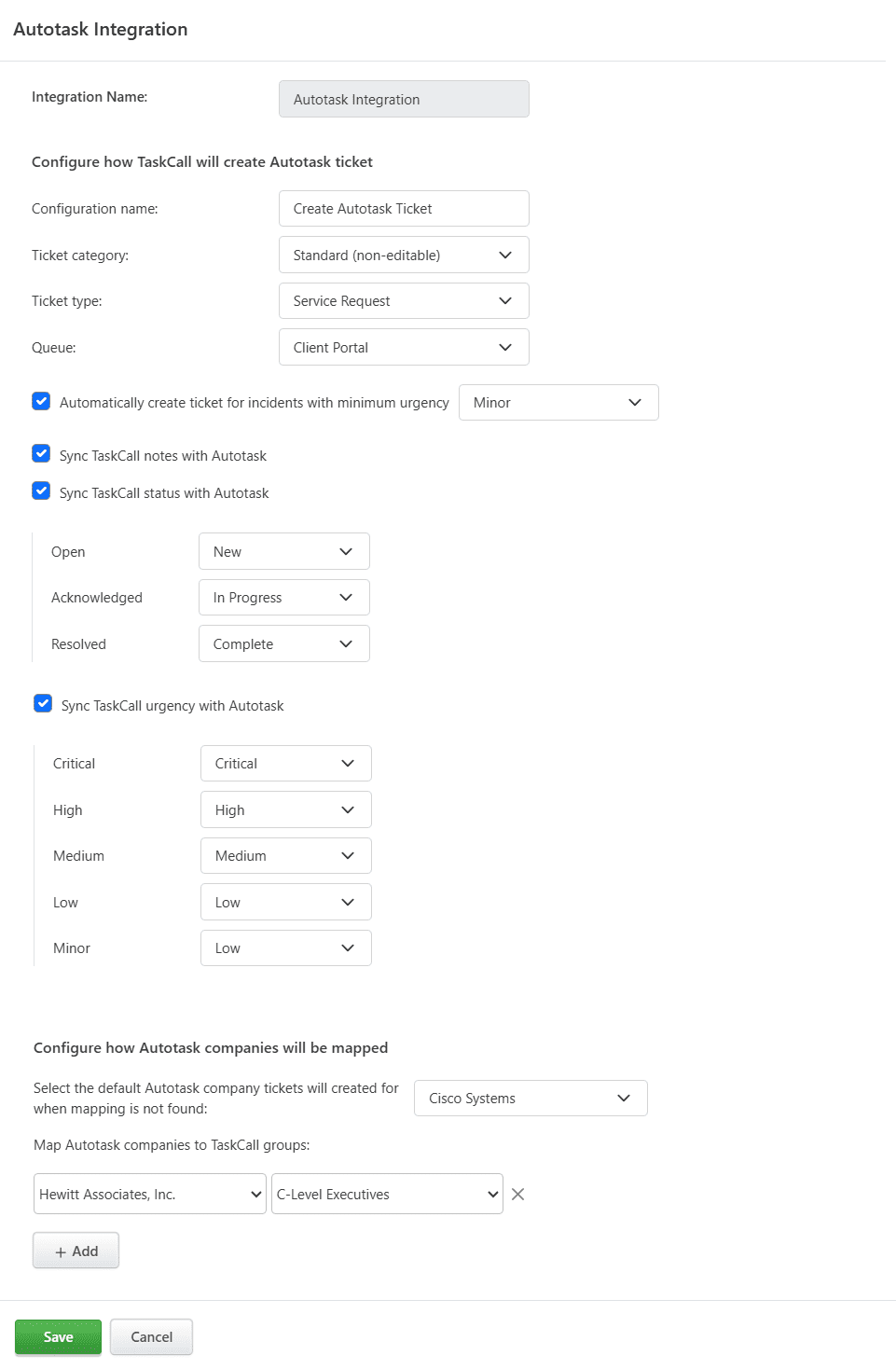Click the 'Ticket category:' label

click(80, 255)
